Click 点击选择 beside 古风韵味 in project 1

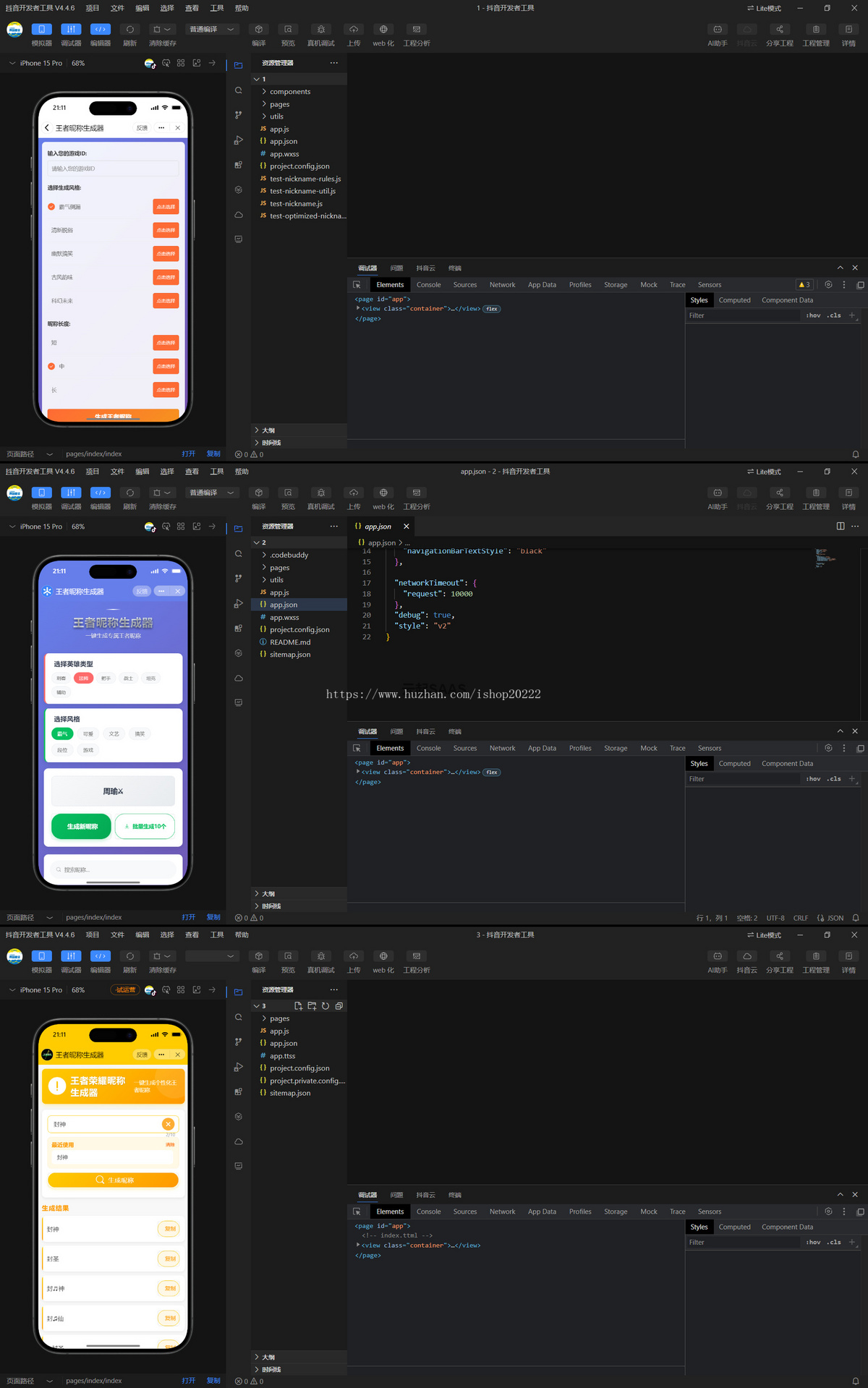click(166, 277)
